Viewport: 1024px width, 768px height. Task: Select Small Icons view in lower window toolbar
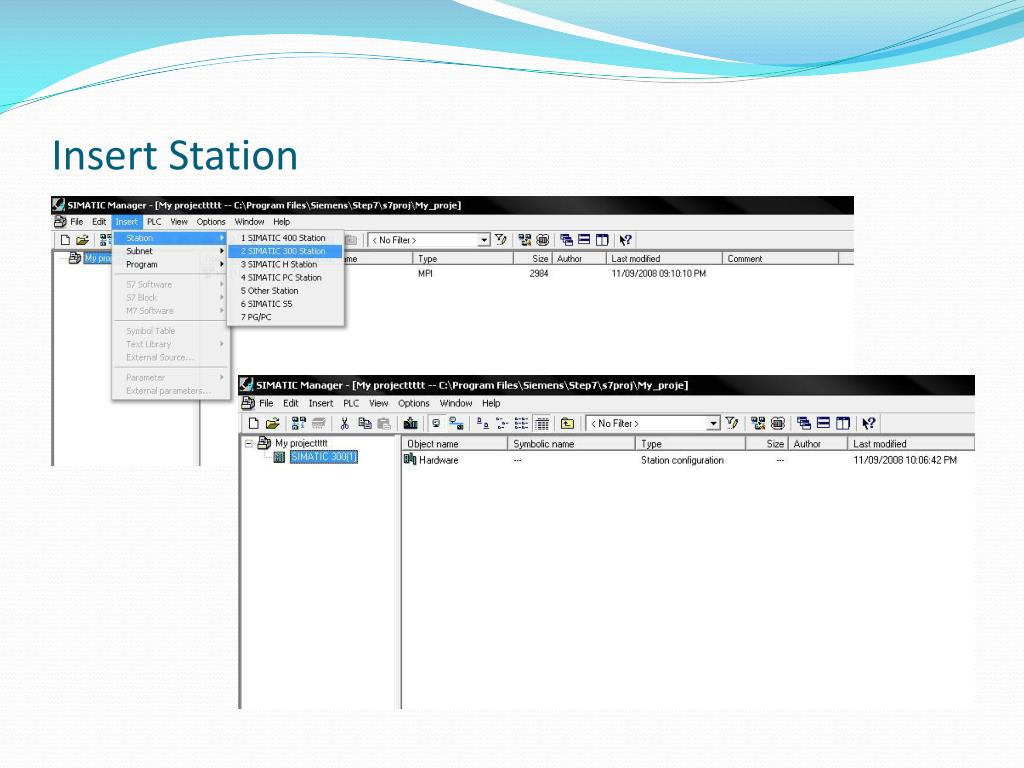[502, 423]
